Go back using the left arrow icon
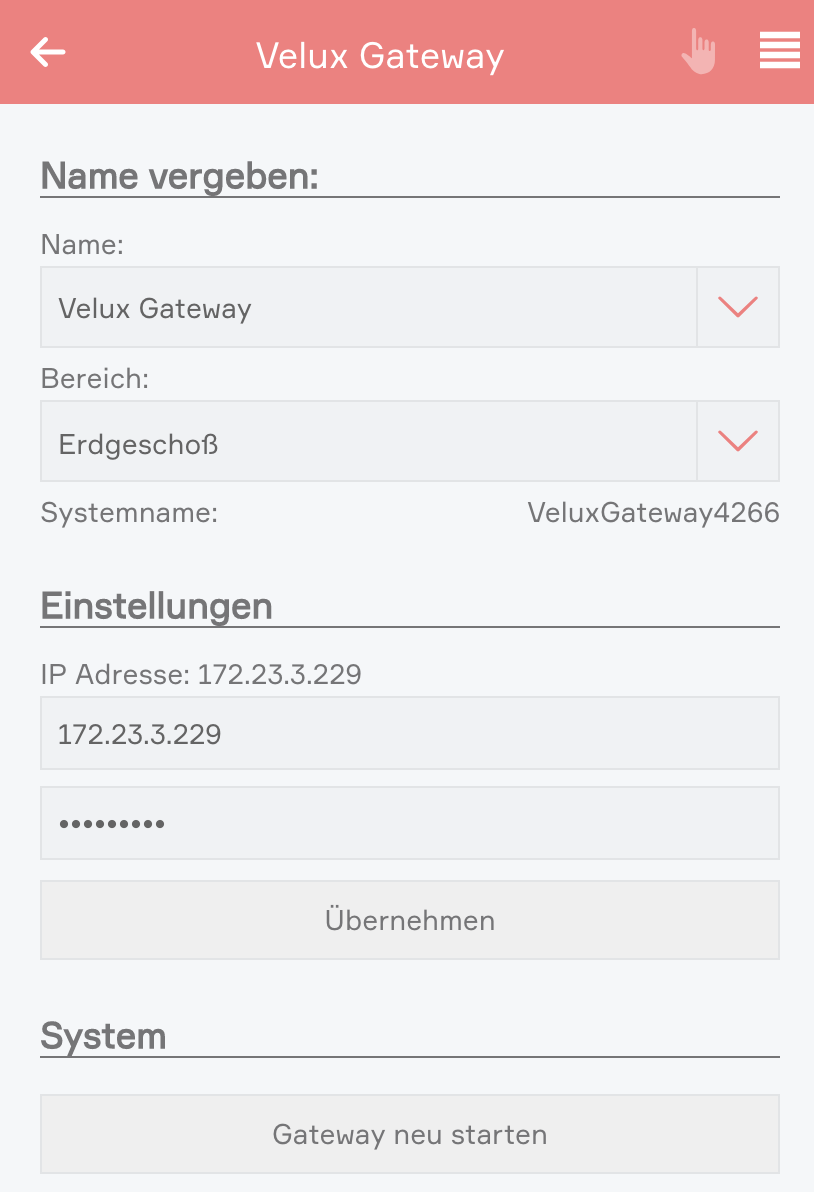Viewport: 814px width, 1192px height. click(48, 52)
